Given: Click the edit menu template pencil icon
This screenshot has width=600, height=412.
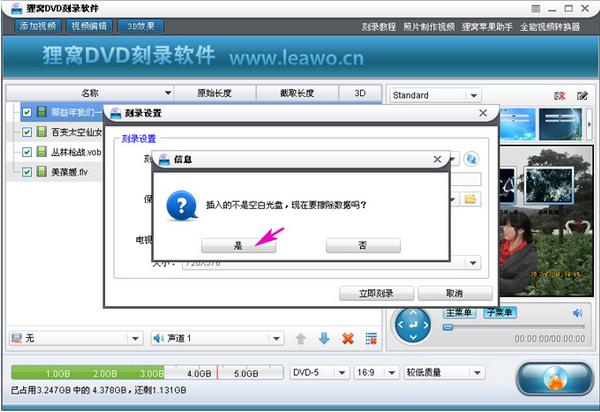Looking at the screenshot, I should [x=583, y=96].
